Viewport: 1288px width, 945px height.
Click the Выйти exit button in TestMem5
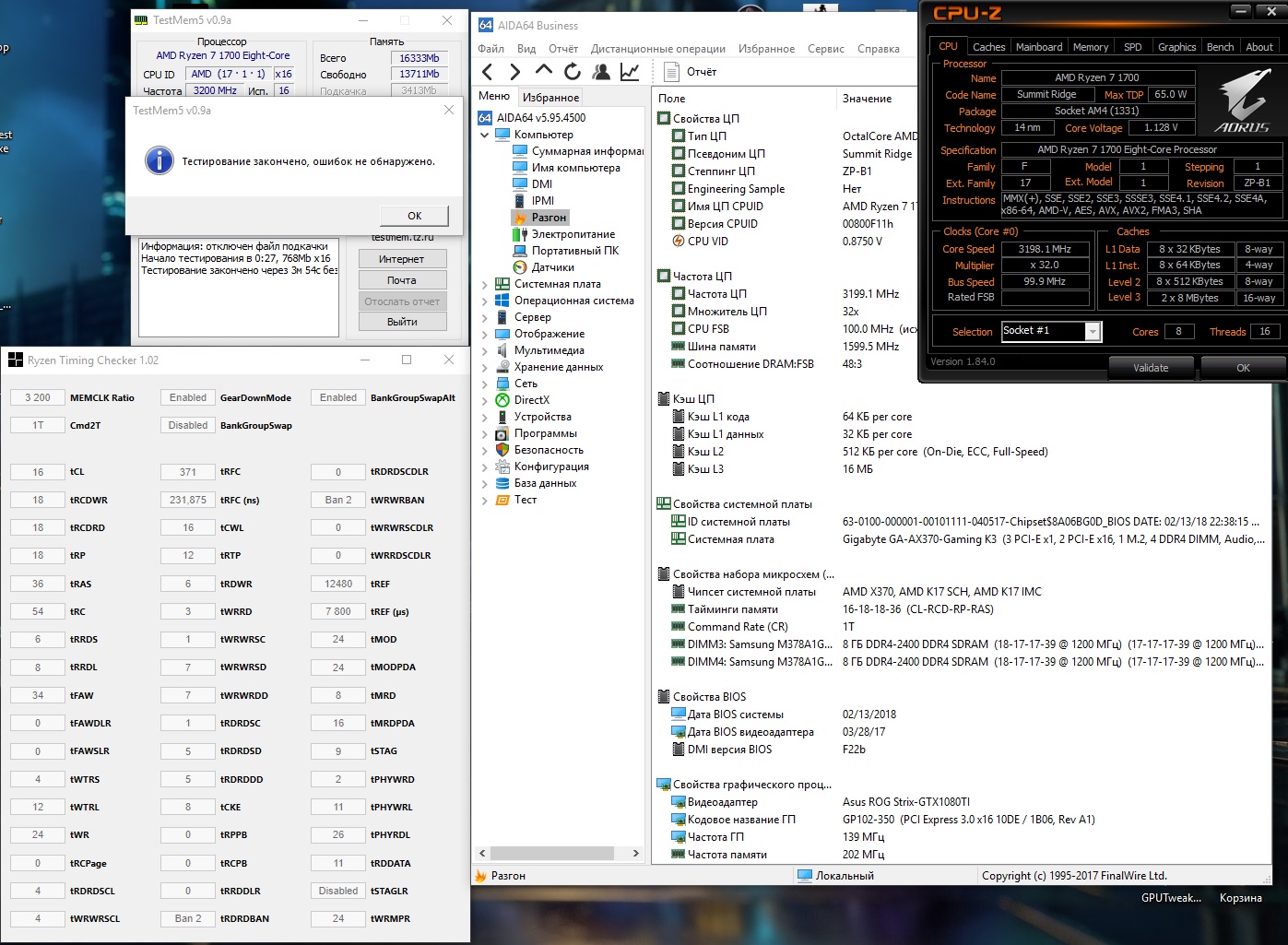(x=402, y=322)
